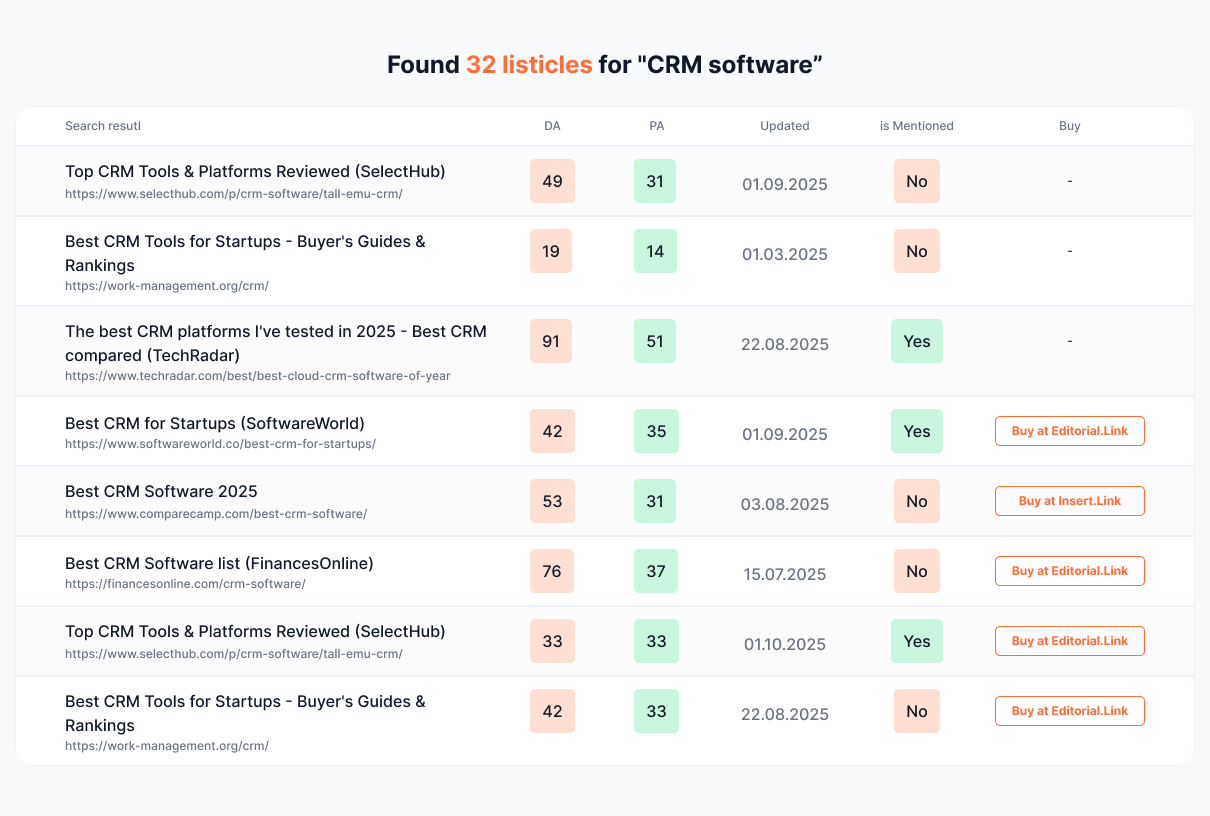Click the 32 listicles heading text
The height and width of the screenshot is (816, 1210).
[x=529, y=65]
